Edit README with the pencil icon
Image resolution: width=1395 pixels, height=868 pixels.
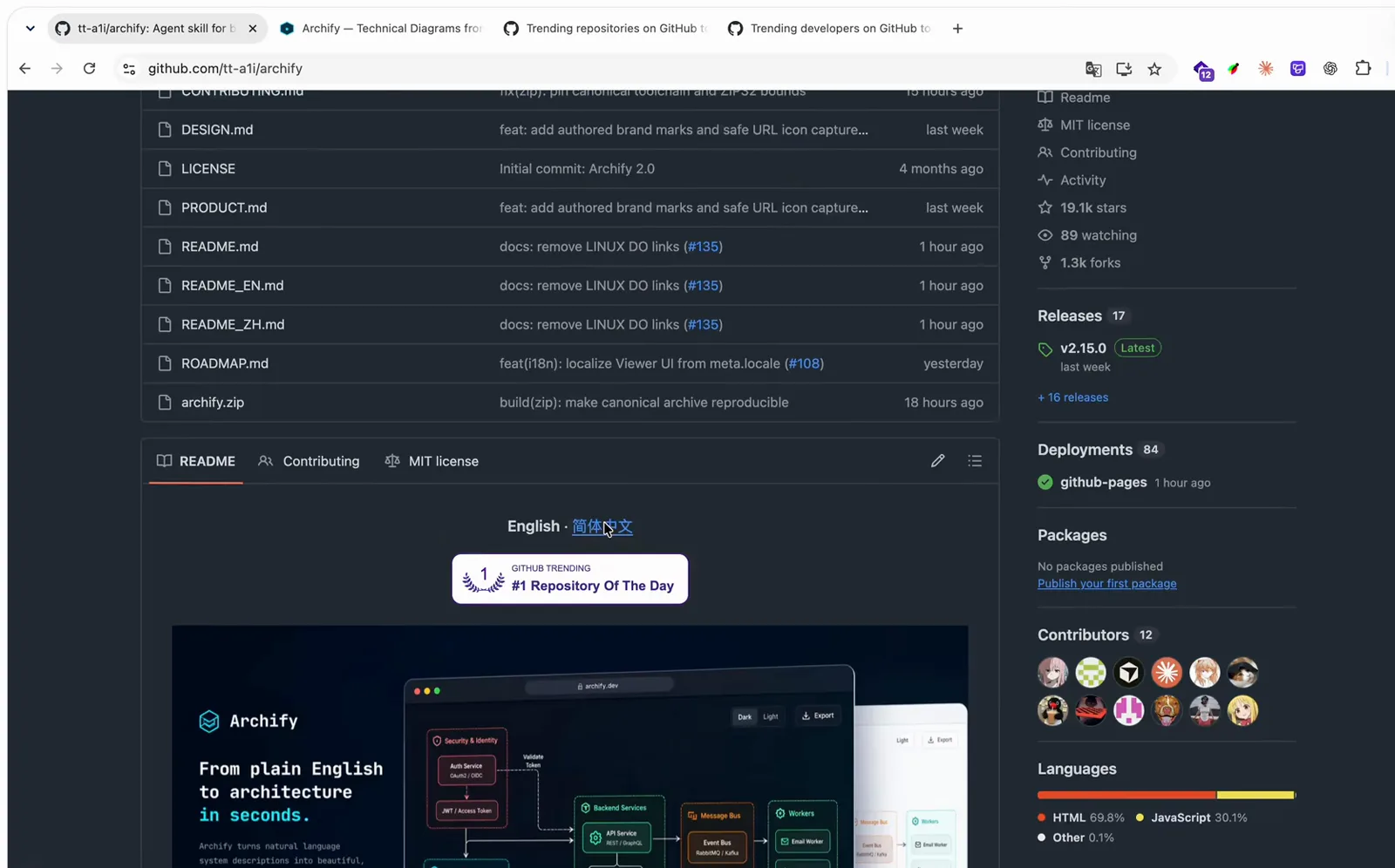coord(937,461)
